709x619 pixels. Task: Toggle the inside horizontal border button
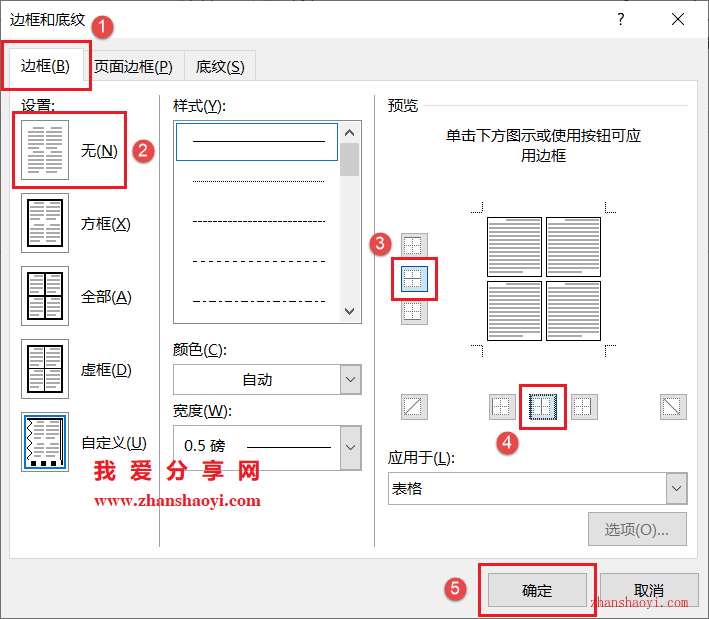414,279
